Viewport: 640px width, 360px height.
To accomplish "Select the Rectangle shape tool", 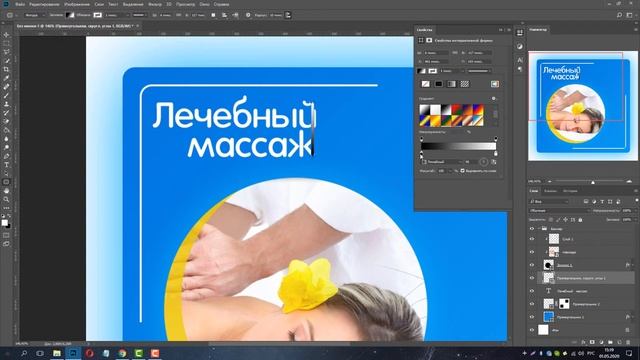I will (x=6, y=182).
